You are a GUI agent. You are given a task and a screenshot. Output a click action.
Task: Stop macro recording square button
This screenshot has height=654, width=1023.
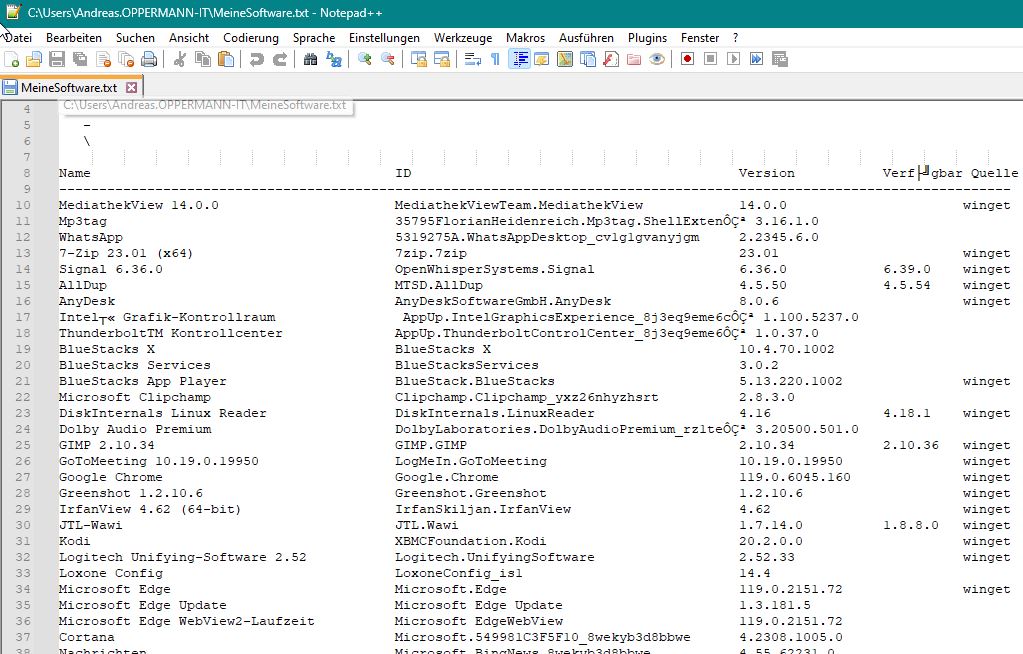click(710, 59)
